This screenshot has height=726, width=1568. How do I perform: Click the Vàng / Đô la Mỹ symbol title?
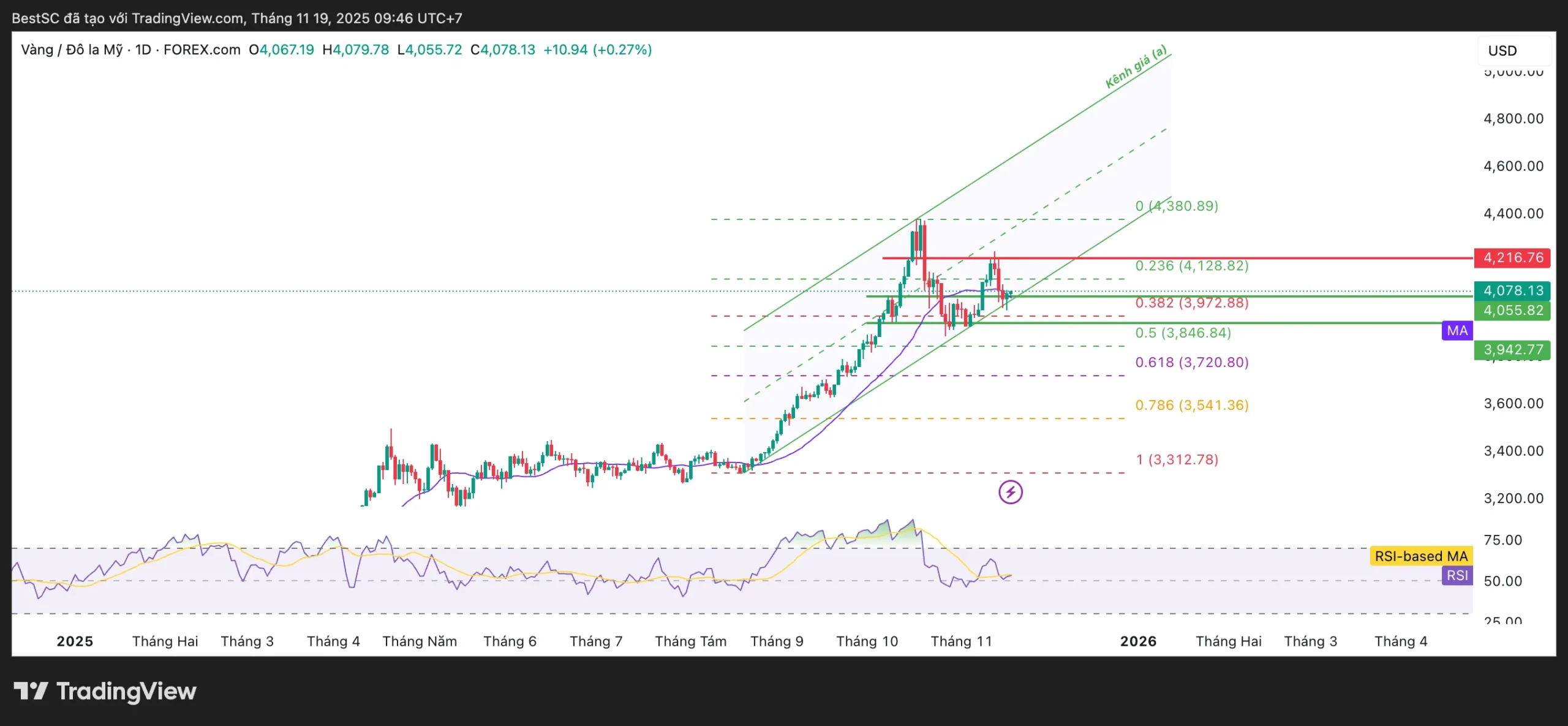point(72,50)
